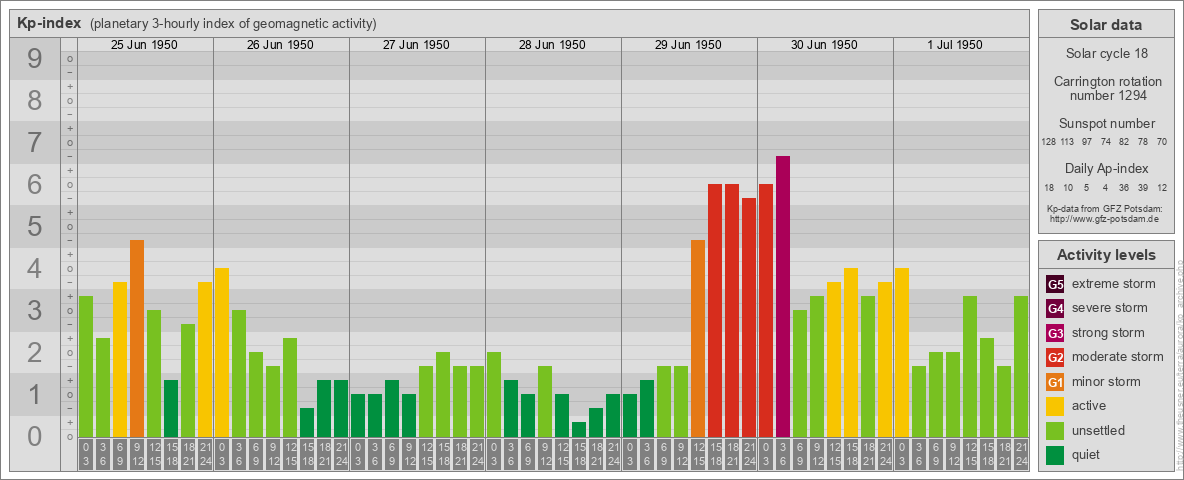Click the G5 extreme storm color swatch

point(1055,284)
